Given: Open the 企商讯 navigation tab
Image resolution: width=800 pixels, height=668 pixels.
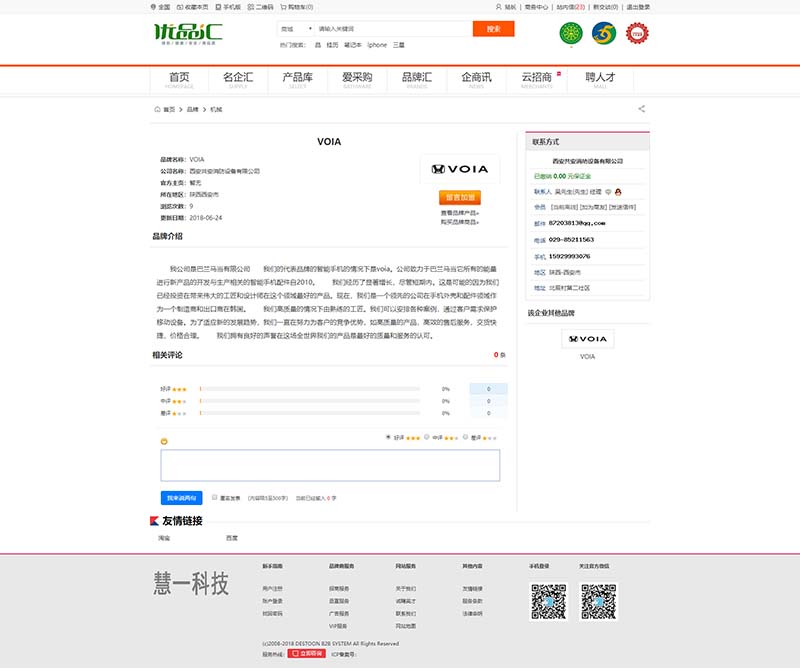Looking at the screenshot, I should click(477, 80).
